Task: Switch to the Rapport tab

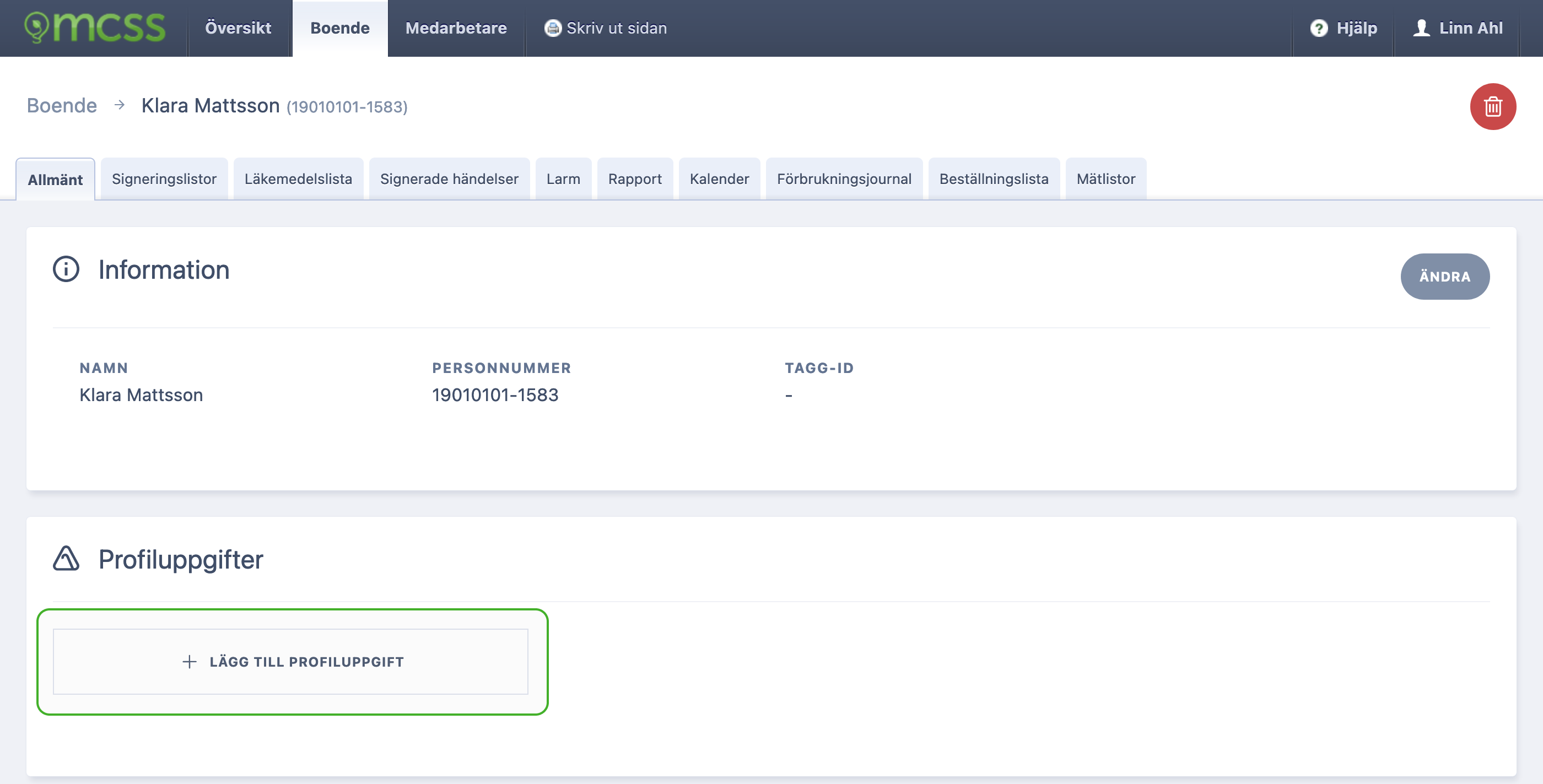Action: [635, 179]
